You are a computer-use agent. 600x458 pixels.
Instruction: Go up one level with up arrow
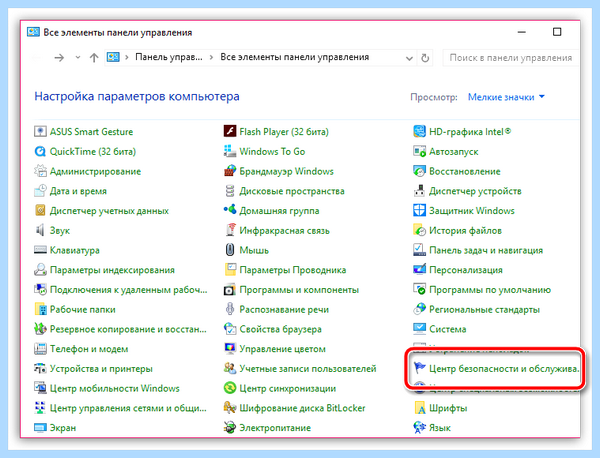94,58
